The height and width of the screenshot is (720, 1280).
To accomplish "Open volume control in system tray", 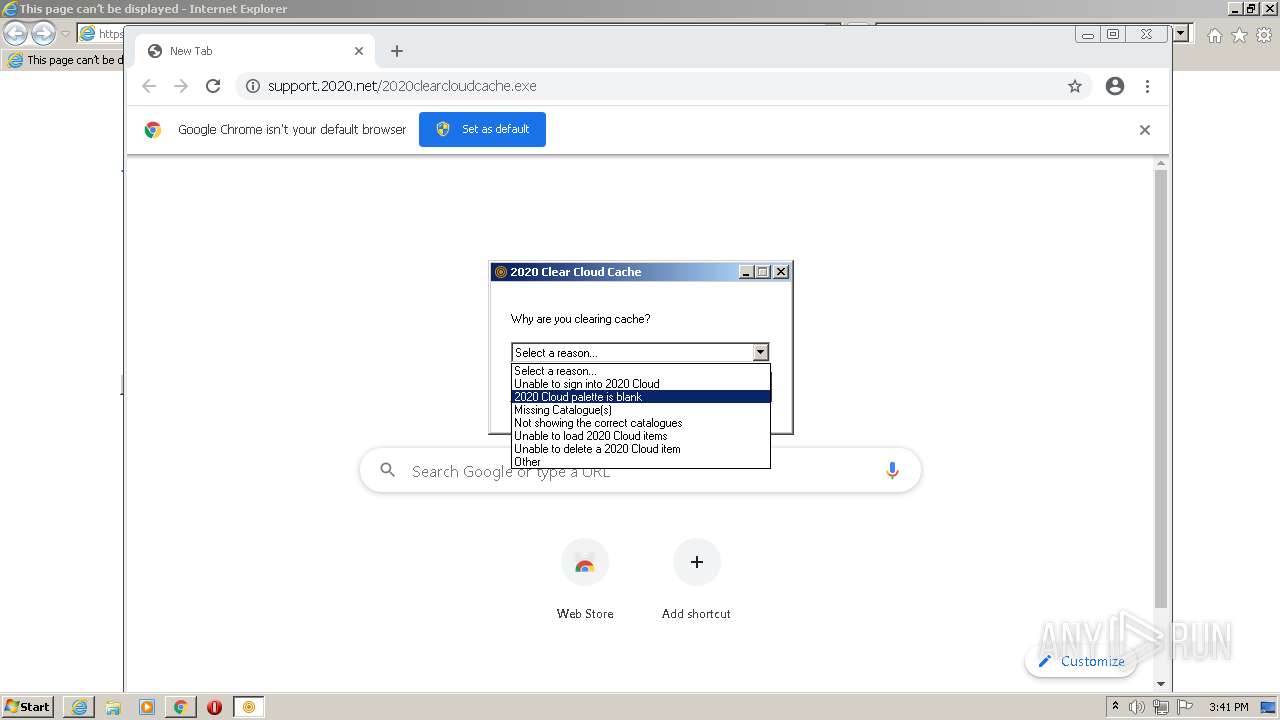I will coord(1137,707).
